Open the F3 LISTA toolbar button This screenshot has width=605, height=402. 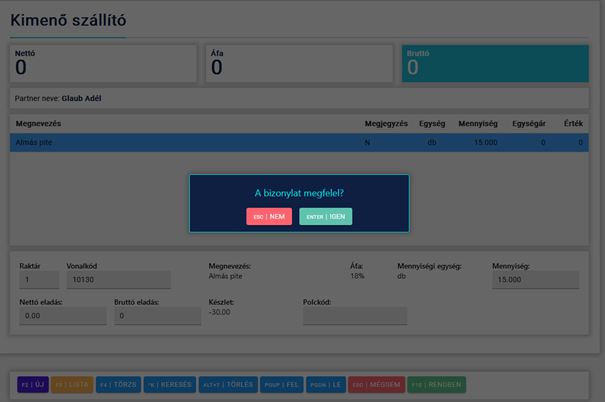[x=71, y=384]
